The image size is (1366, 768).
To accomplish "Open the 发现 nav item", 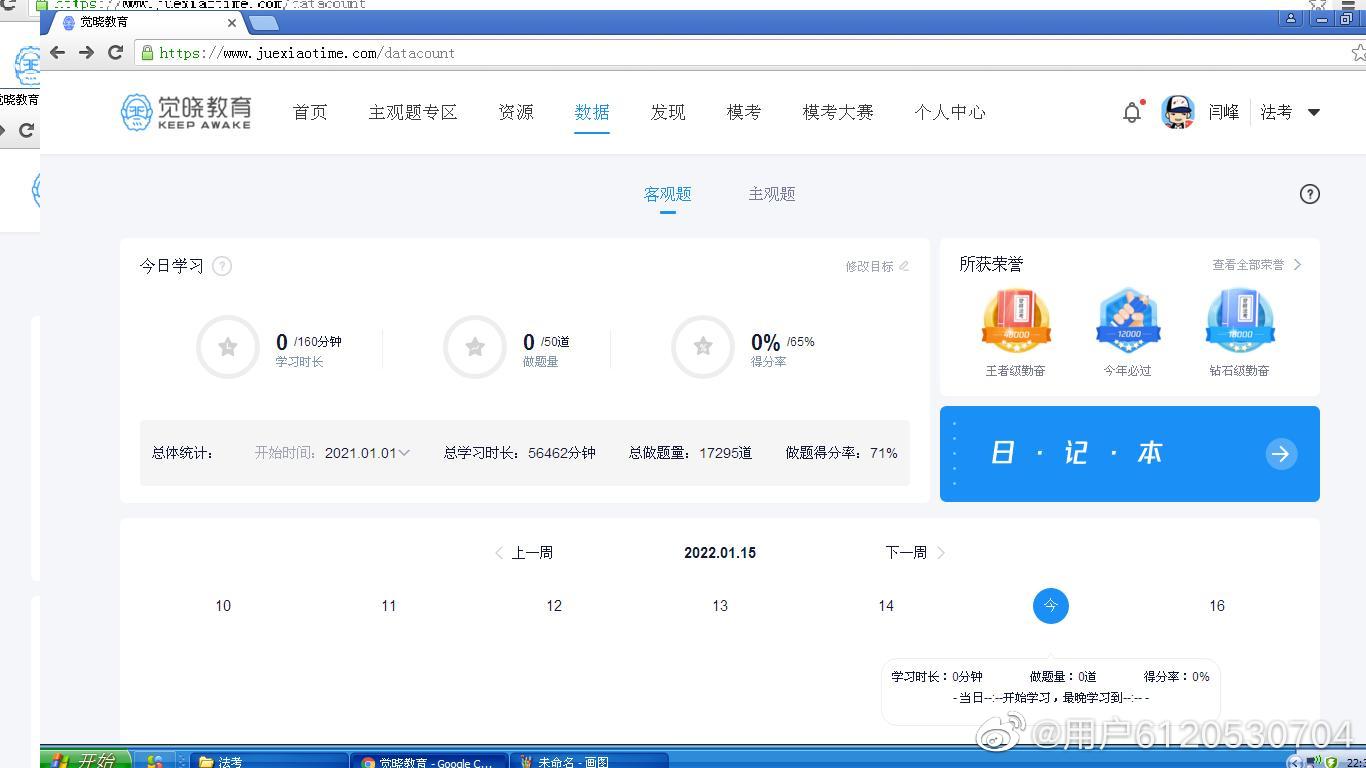I will coord(668,112).
